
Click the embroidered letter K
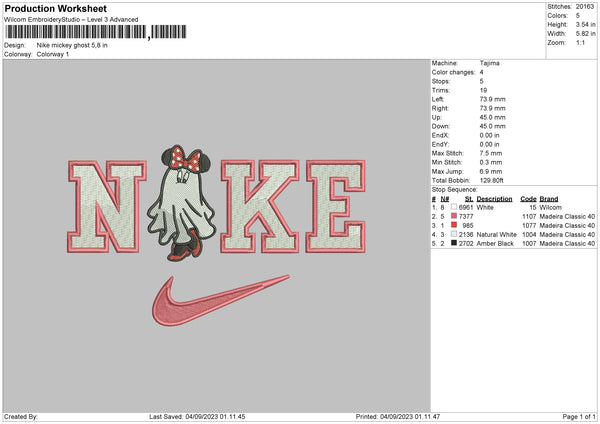(x=260, y=207)
